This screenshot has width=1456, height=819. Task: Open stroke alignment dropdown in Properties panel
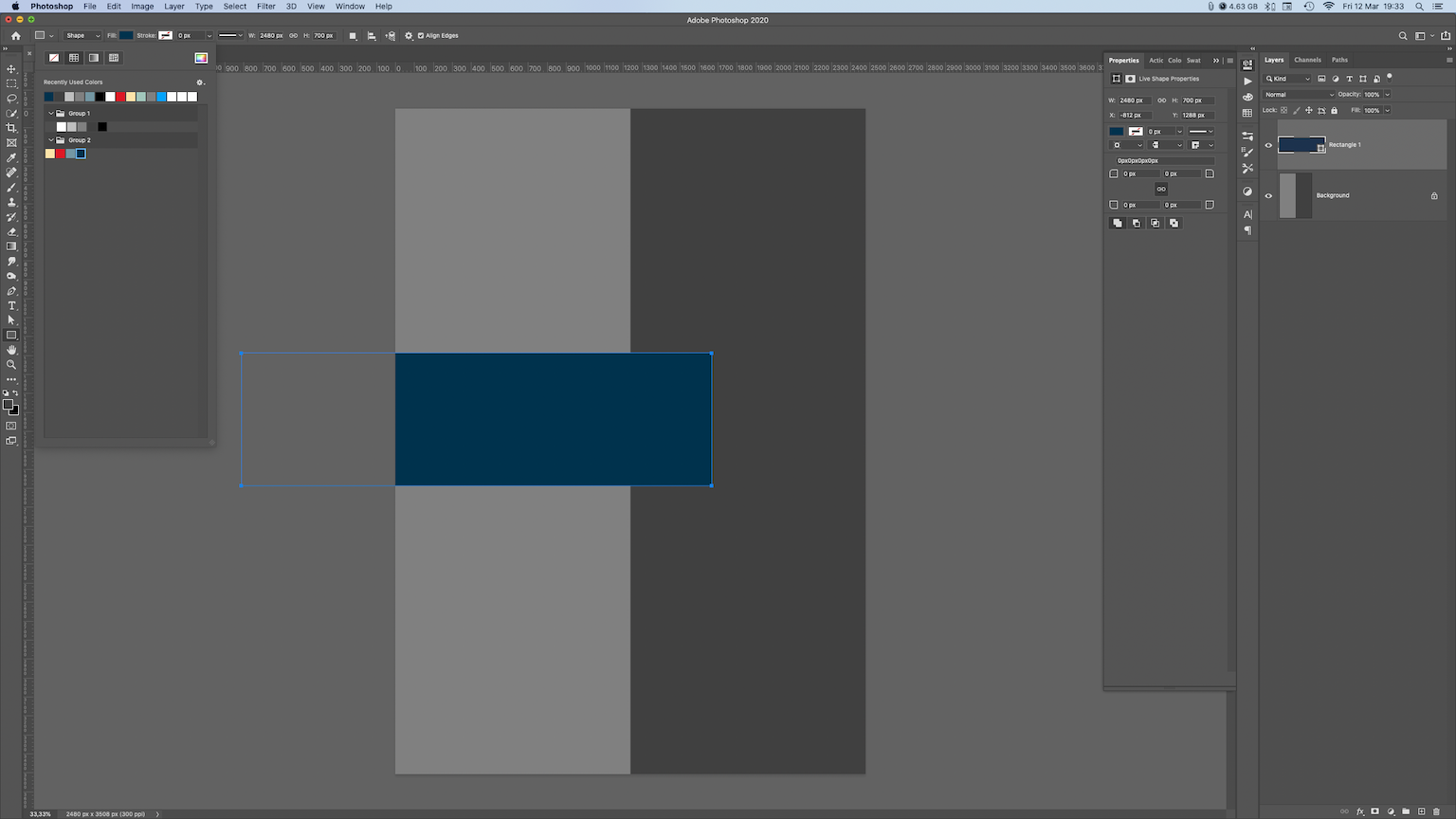coord(1127,145)
